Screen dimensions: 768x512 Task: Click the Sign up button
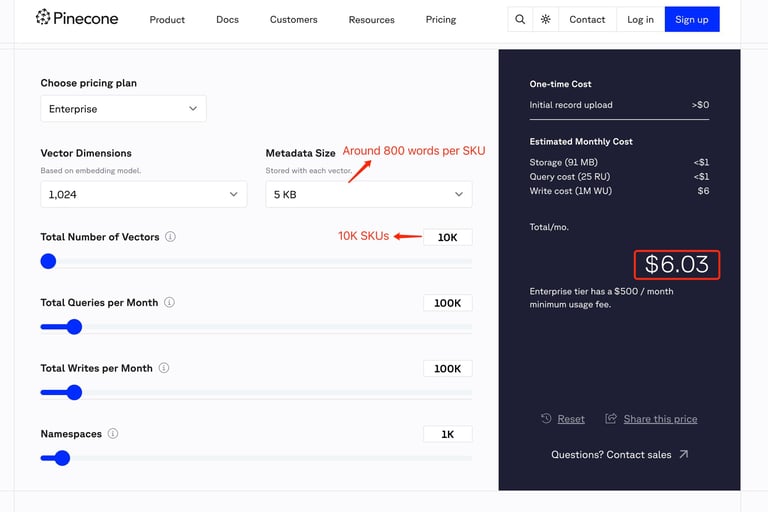click(692, 20)
